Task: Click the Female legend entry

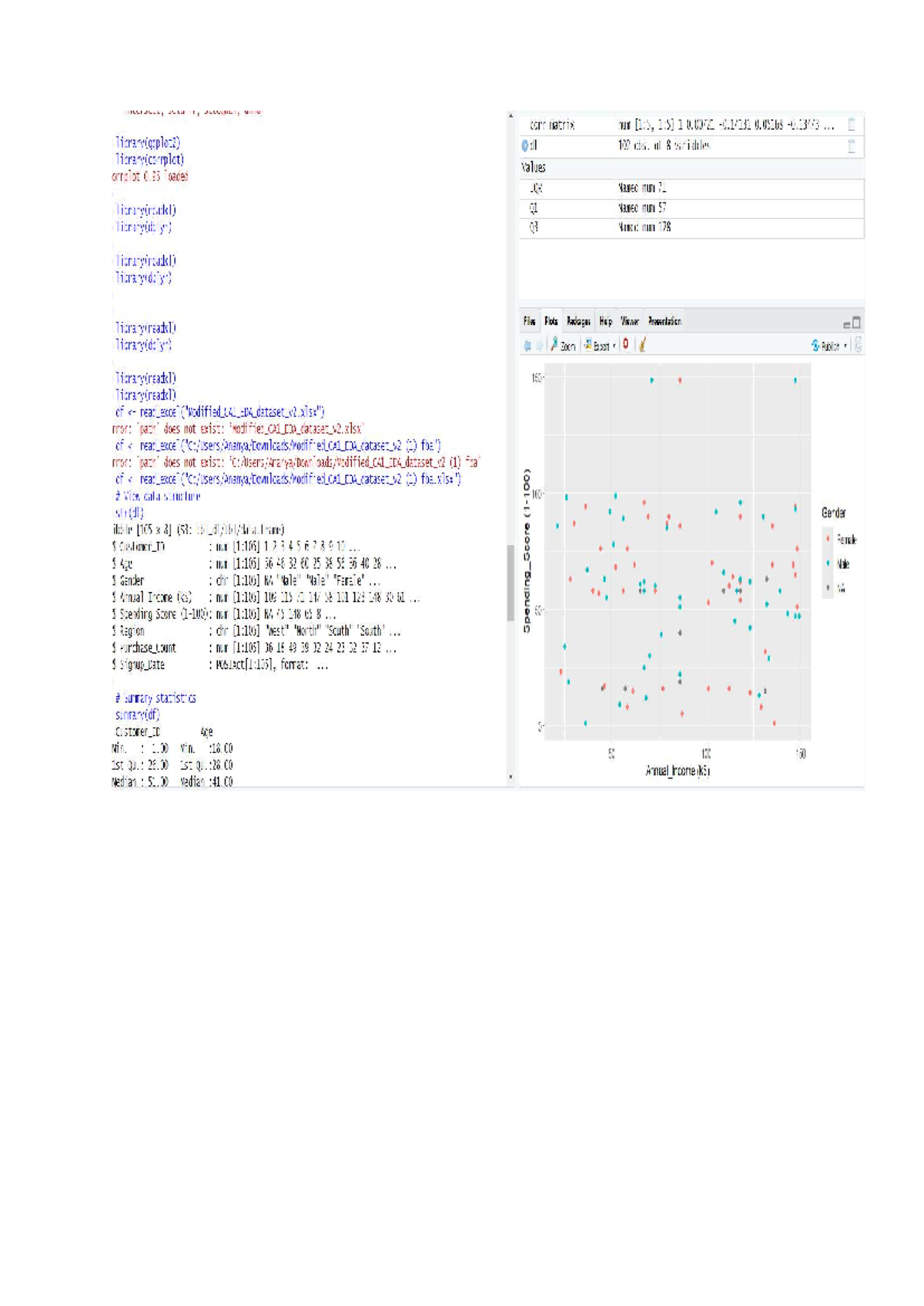Action: pyautogui.click(x=841, y=540)
